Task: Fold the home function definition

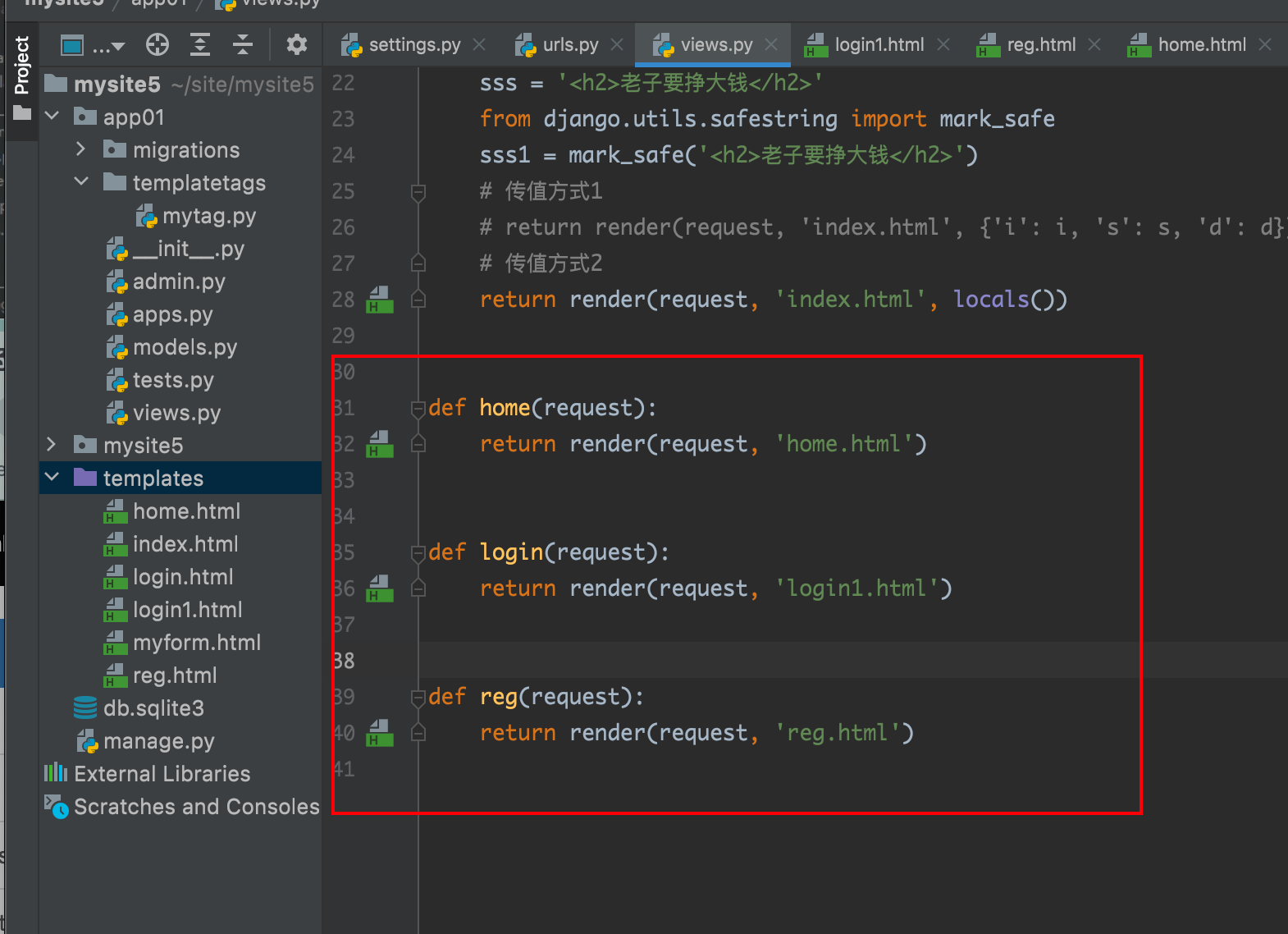Action: (418, 408)
